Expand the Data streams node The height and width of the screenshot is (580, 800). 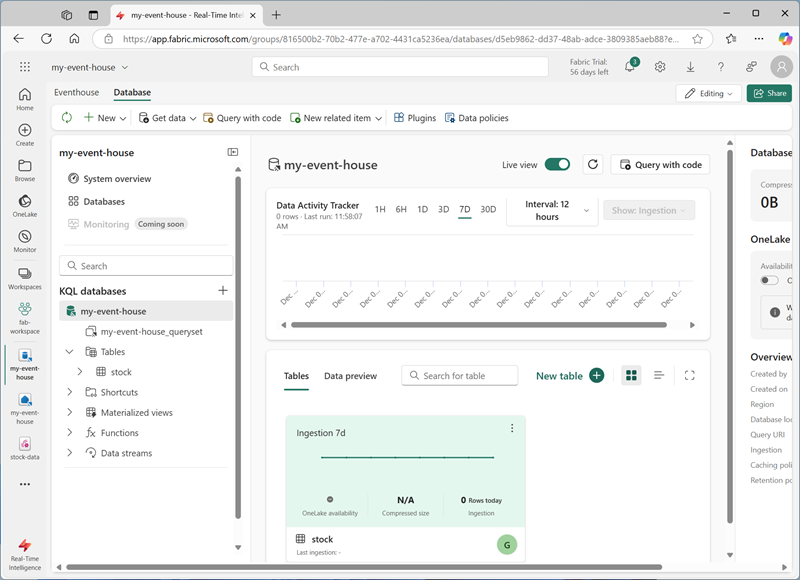click(x=69, y=452)
